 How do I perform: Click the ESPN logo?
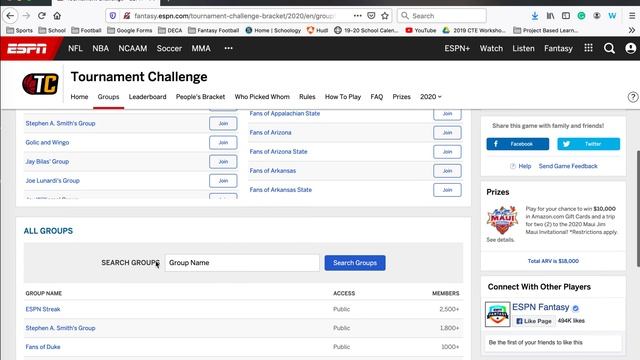(x=27, y=49)
